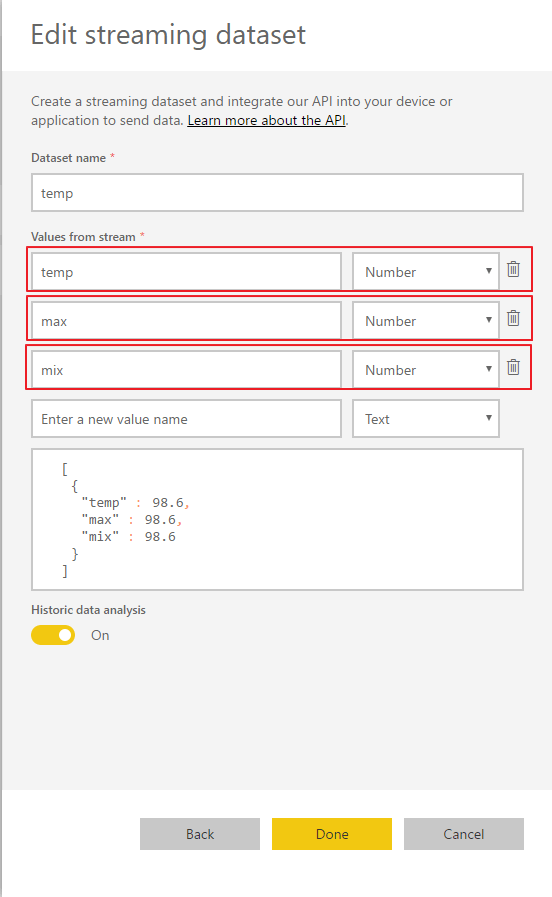Click the Back button
Screen dimensions: 552x897
pos(200,834)
